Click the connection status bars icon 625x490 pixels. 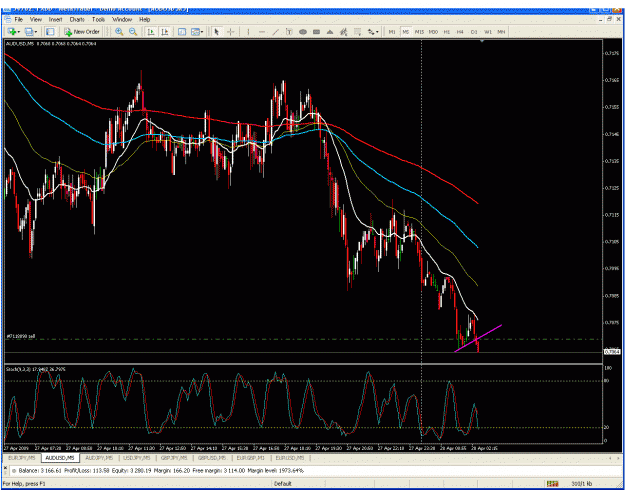552,484
